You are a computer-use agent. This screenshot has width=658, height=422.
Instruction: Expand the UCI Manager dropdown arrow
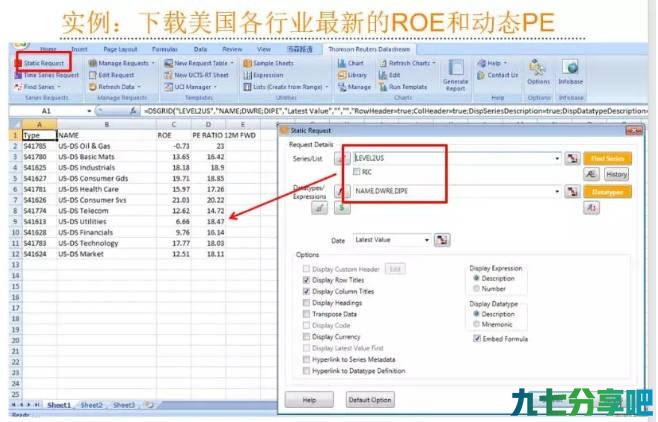215,87
